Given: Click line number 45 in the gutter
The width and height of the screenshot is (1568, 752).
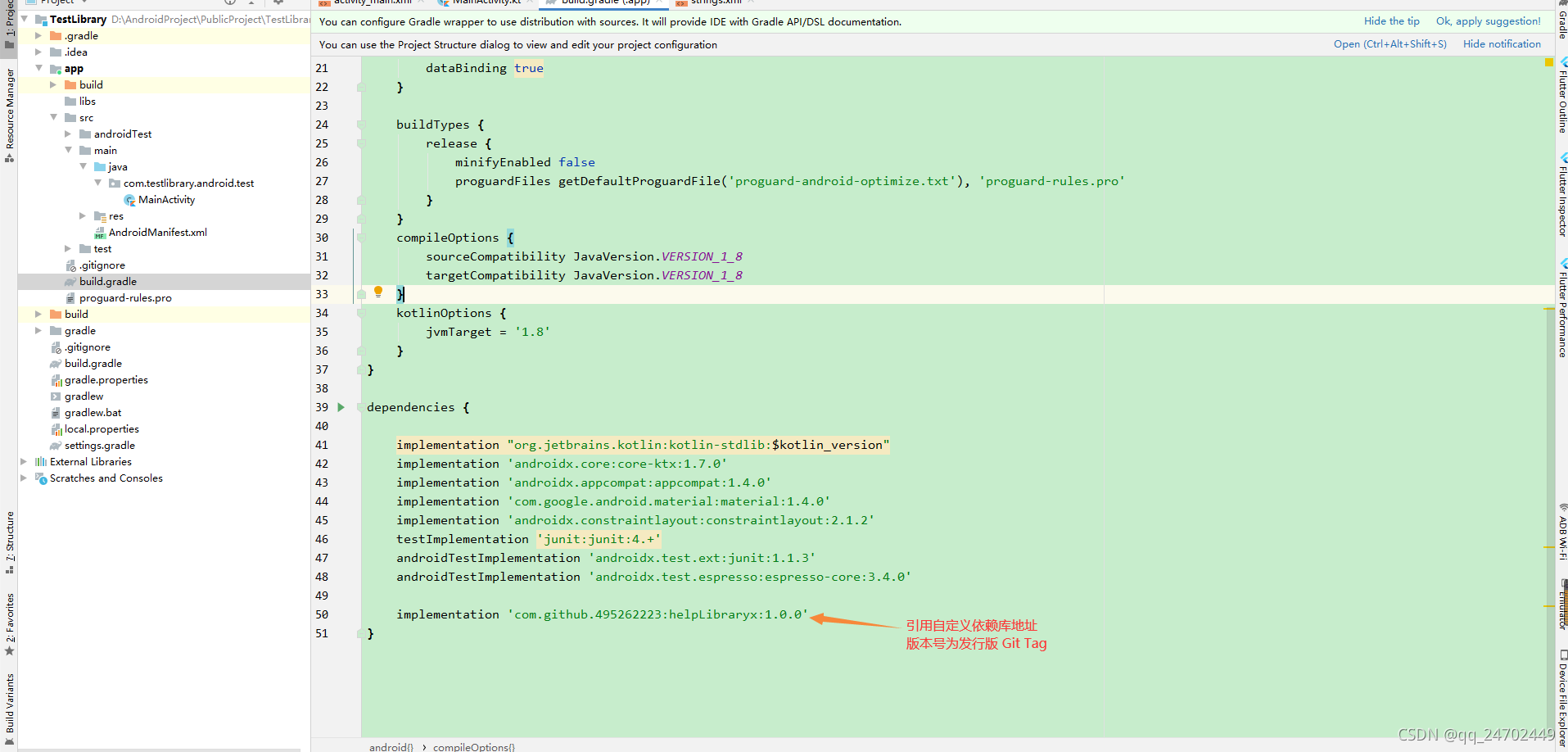Looking at the screenshot, I should click(322, 520).
